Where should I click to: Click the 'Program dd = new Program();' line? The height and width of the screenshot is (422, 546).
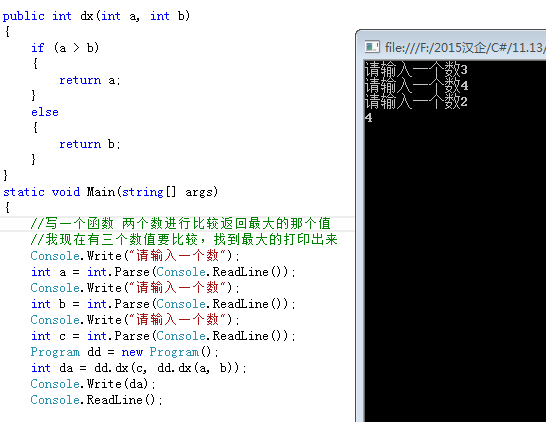(125, 352)
